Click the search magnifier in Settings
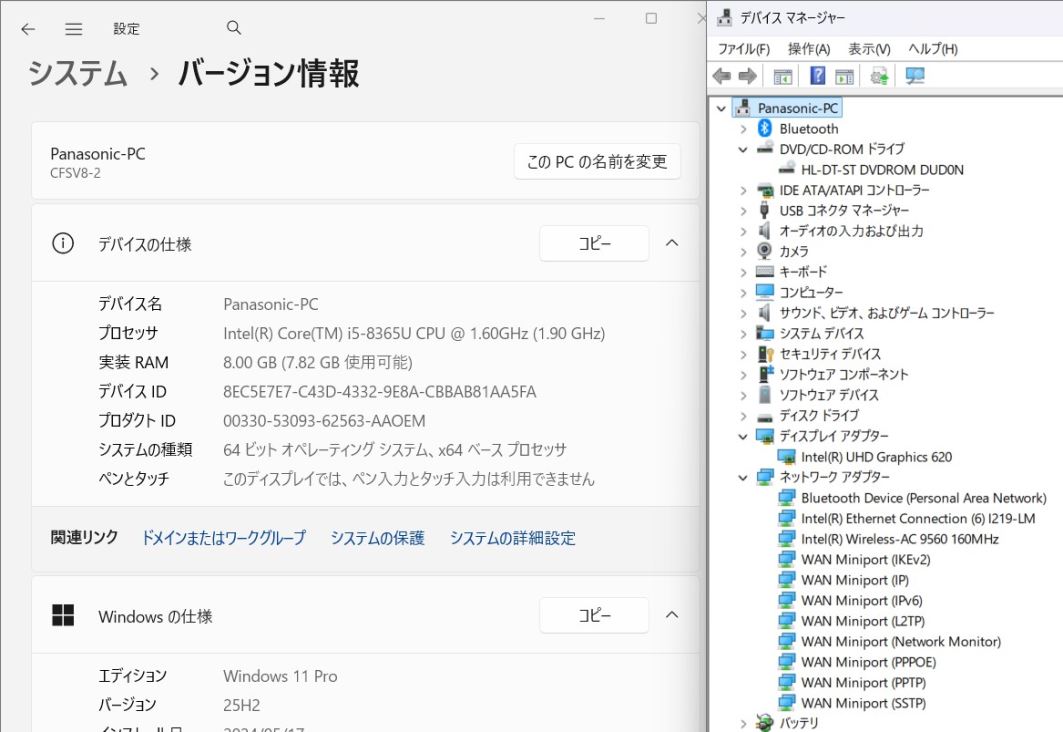The height and width of the screenshot is (732, 1063). [x=234, y=28]
